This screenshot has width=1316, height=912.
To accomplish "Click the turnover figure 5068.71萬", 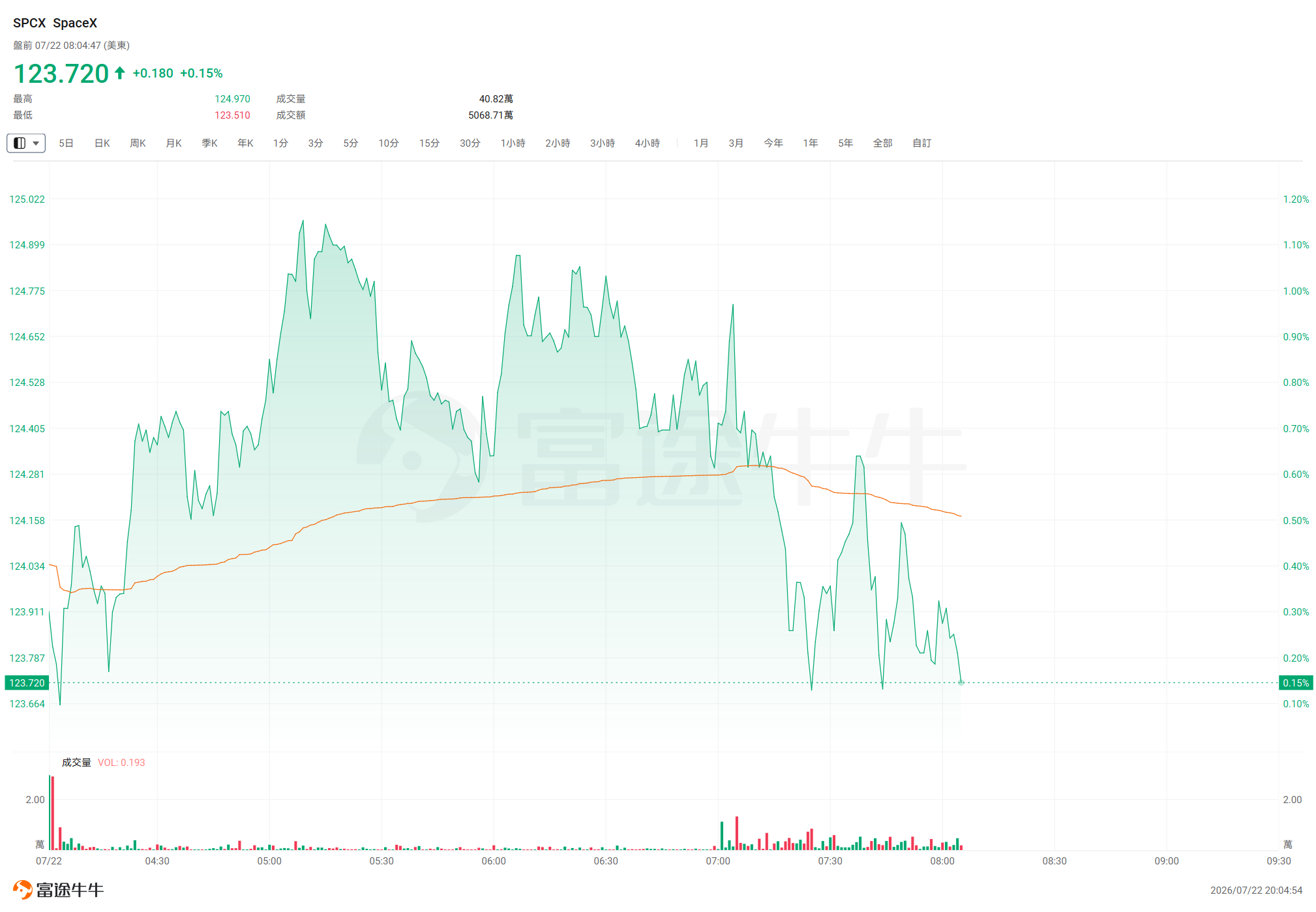I will coord(491,115).
